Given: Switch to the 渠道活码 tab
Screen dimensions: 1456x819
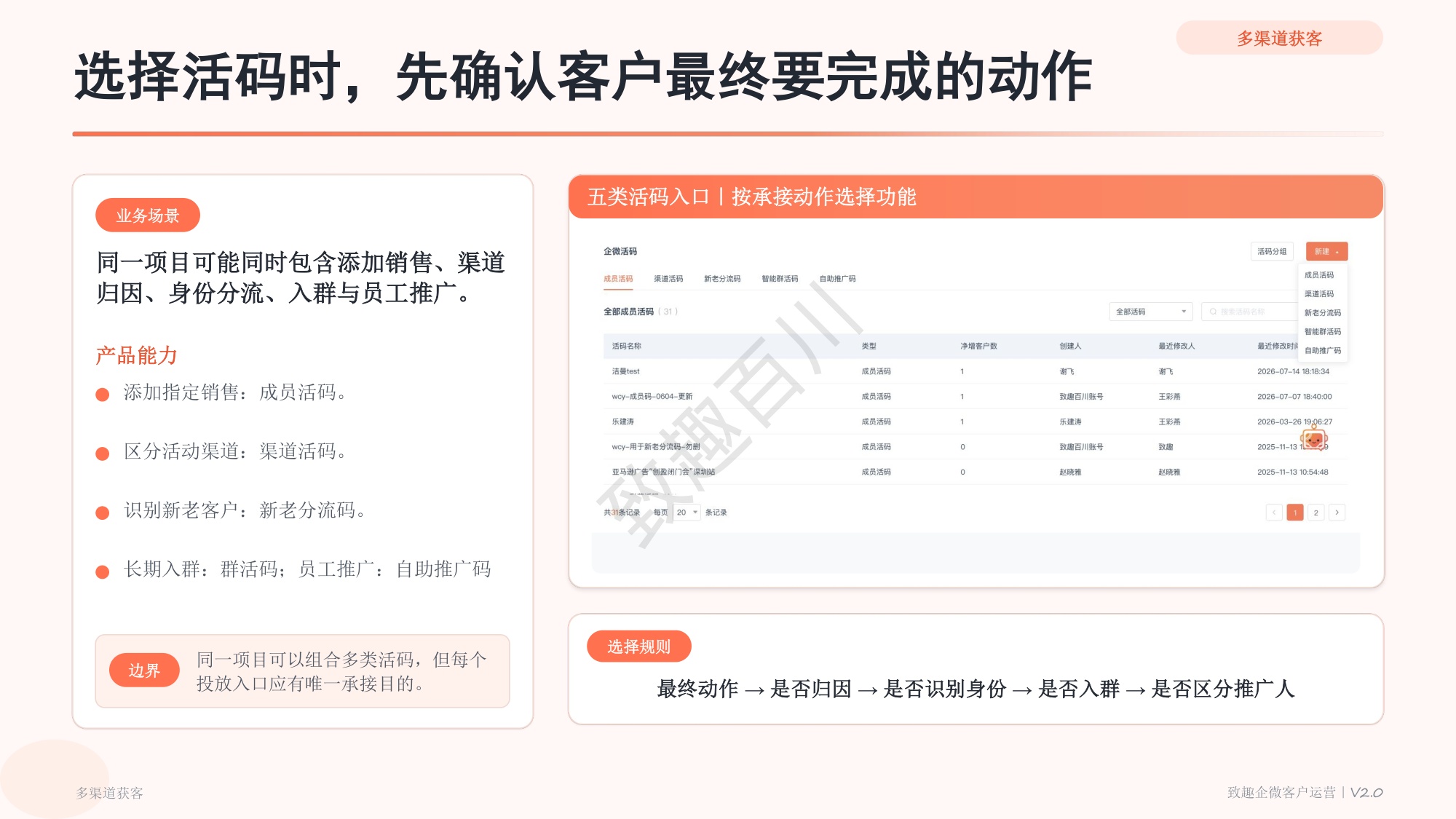Looking at the screenshot, I should pos(668,279).
